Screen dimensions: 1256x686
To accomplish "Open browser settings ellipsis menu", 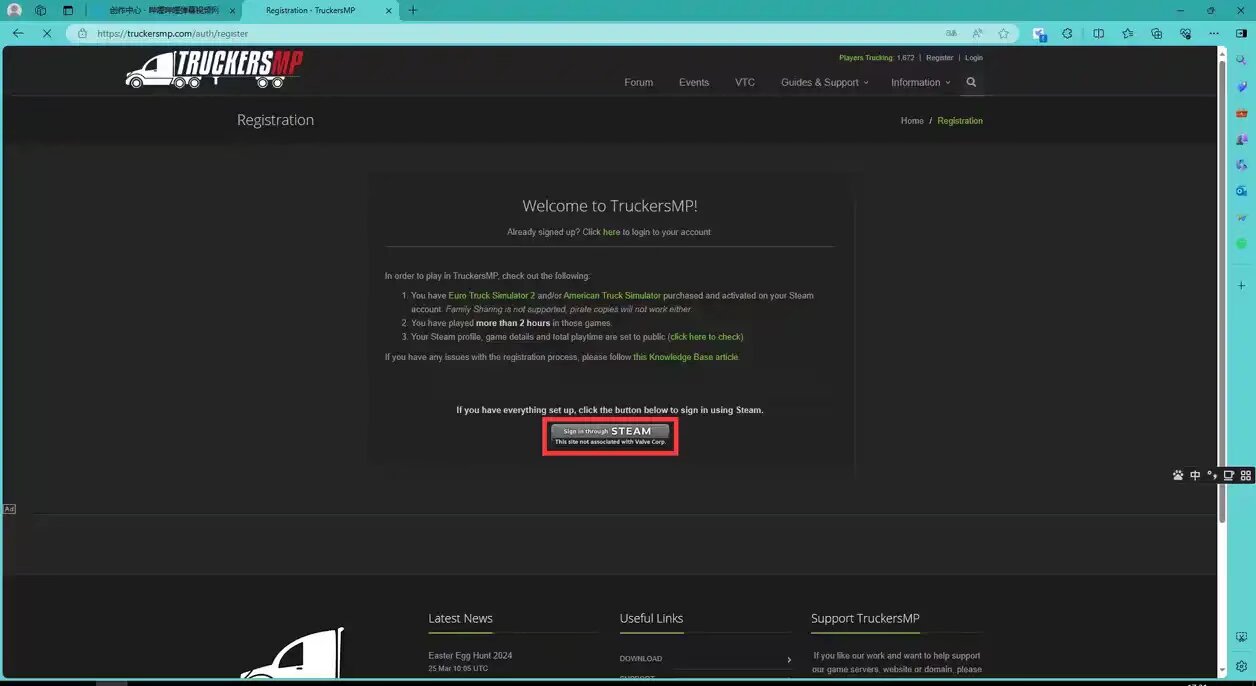I will [1216, 33].
